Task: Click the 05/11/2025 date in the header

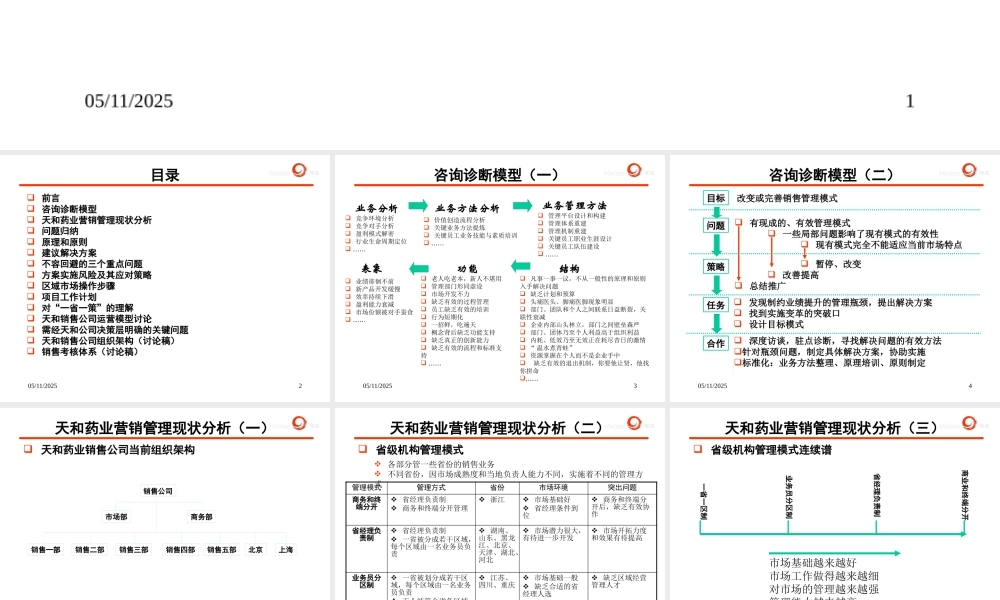Action: pyautogui.click(x=129, y=101)
